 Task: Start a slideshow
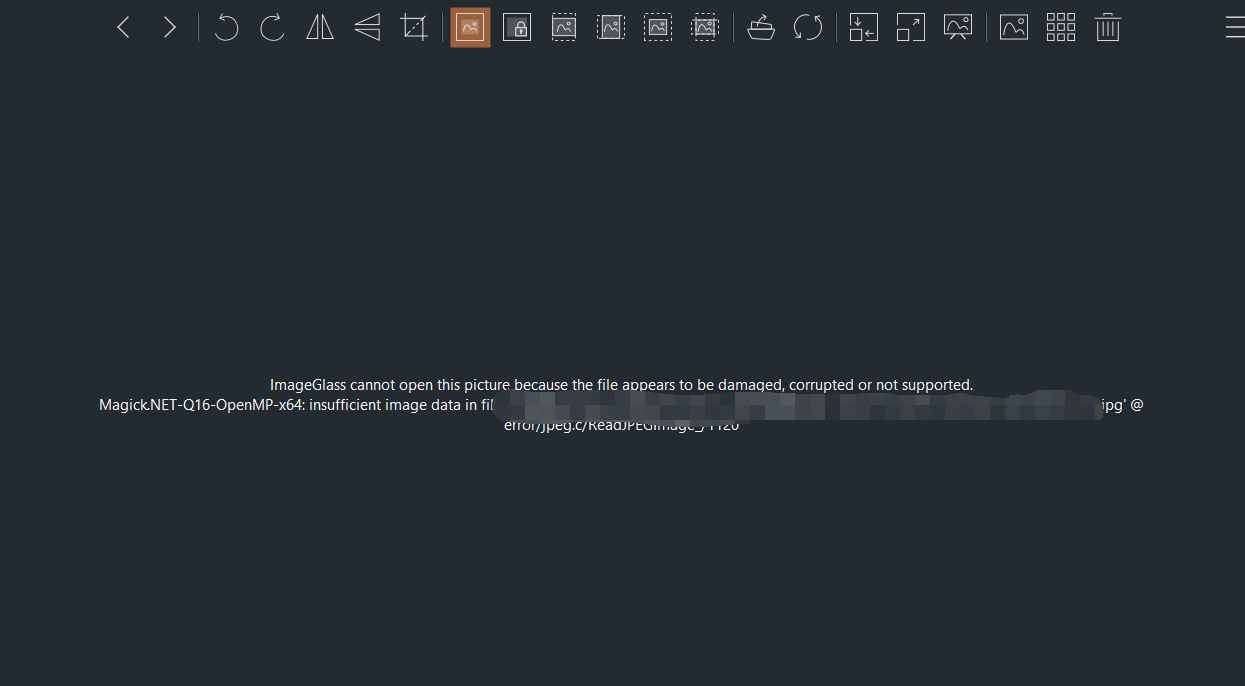point(957,27)
